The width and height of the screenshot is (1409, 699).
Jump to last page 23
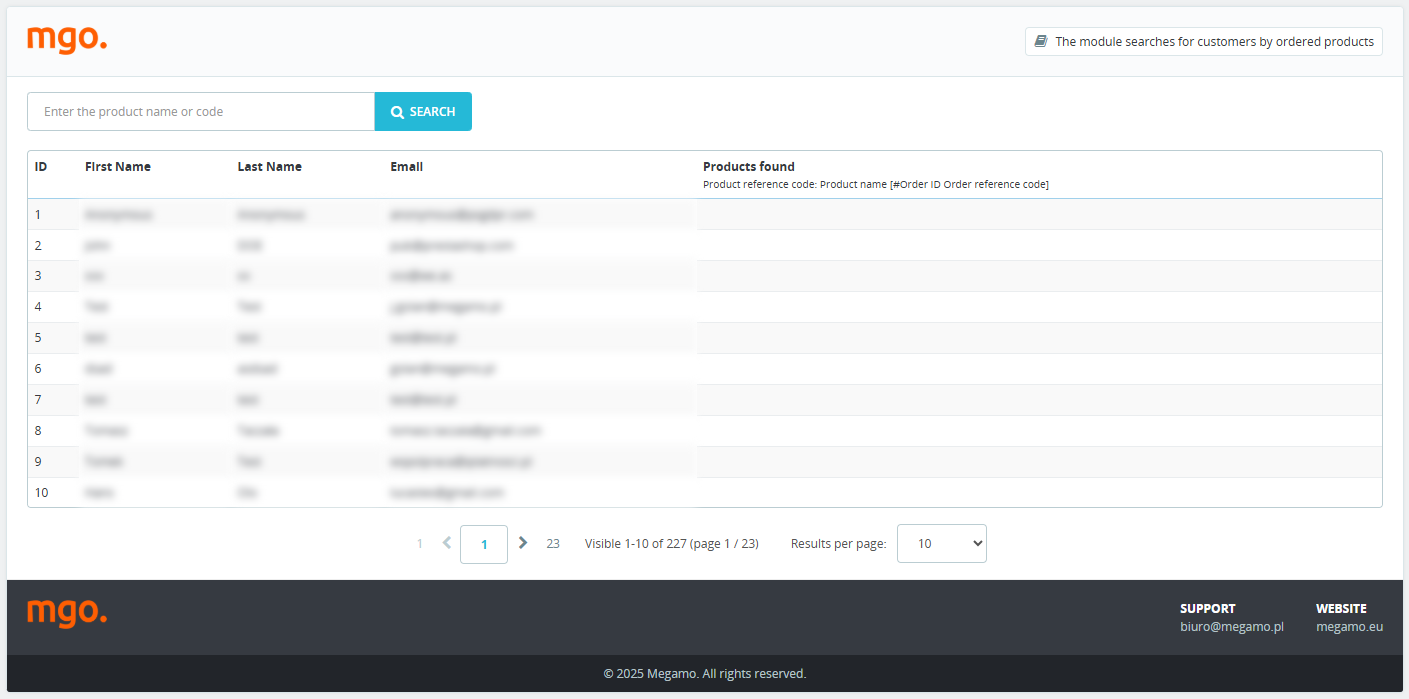[x=553, y=544]
